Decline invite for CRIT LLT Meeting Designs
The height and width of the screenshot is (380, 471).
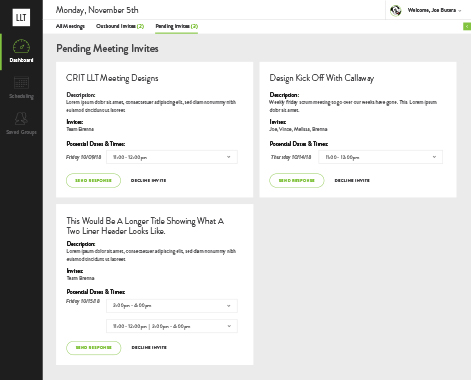pyautogui.click(x=148, y=180)
